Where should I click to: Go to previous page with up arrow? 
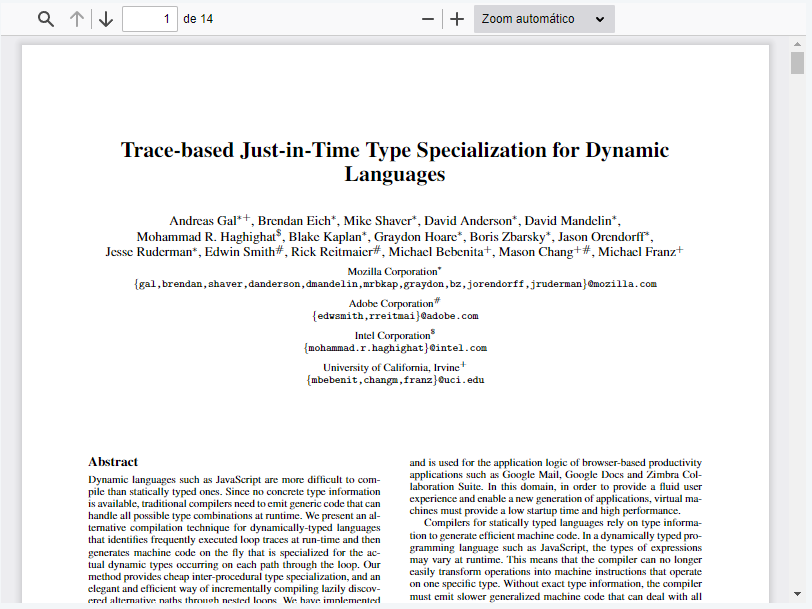click(x=77, y=19)
